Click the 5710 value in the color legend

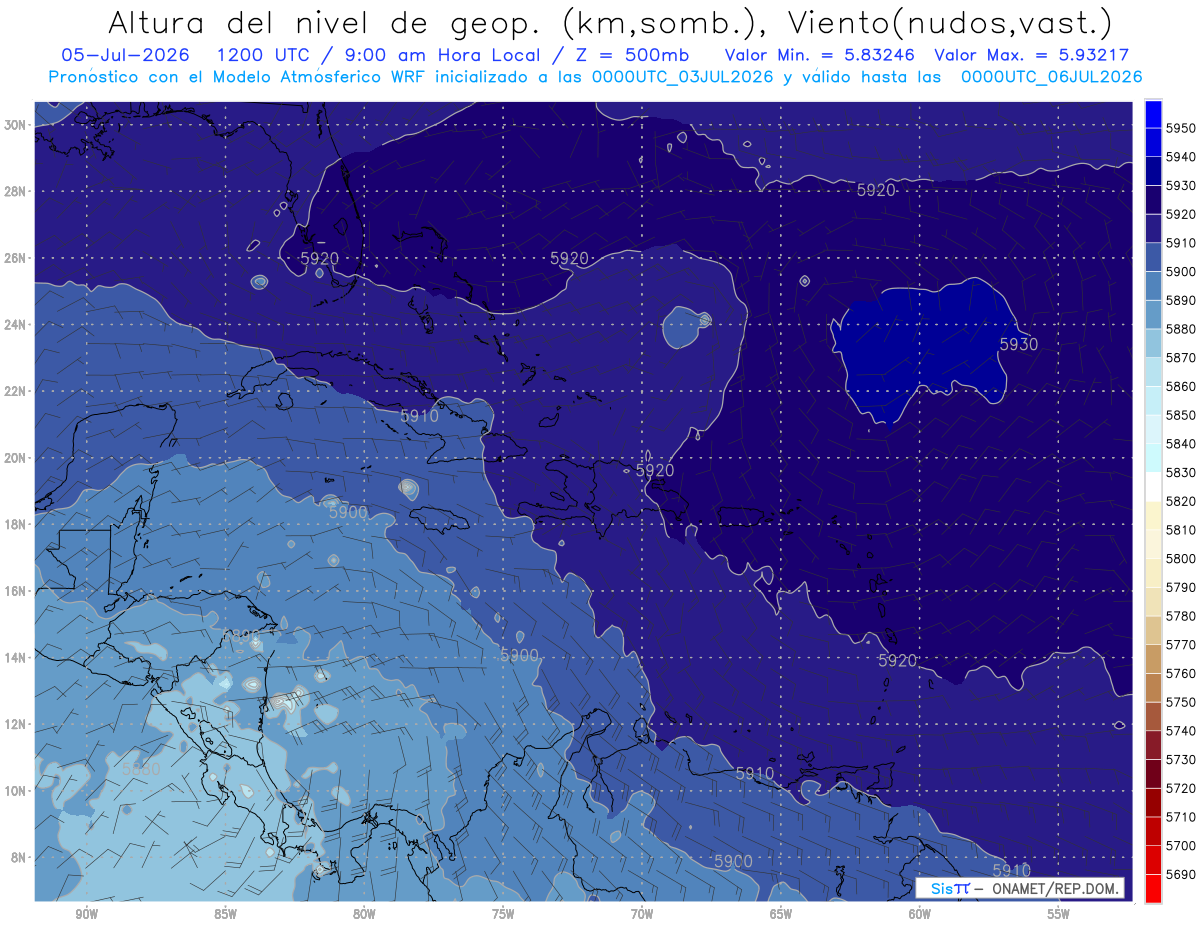point(1180,817)
